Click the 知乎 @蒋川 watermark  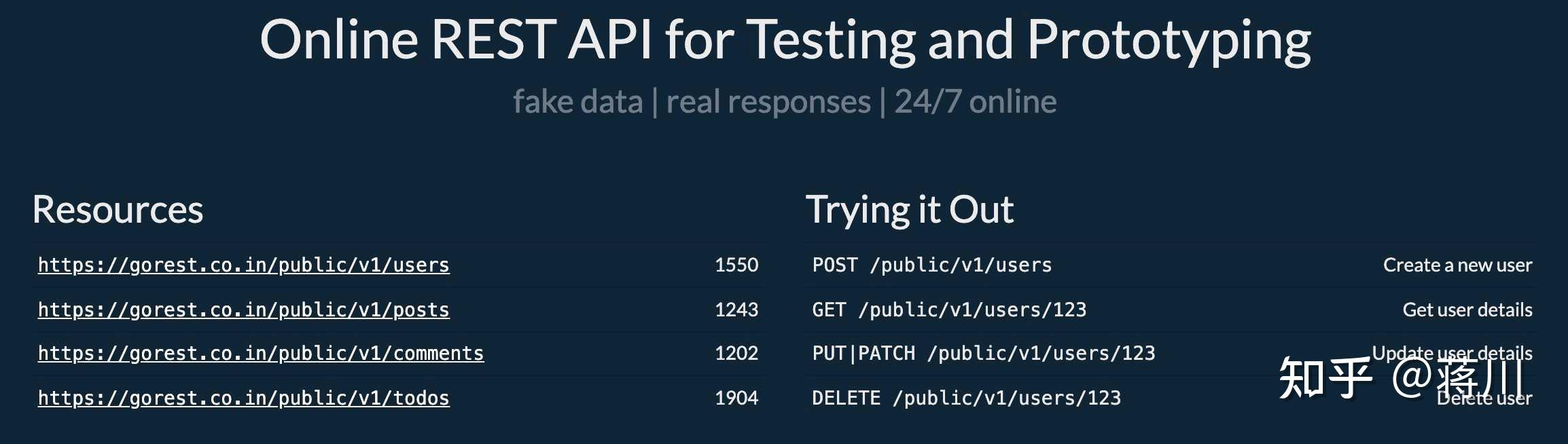pos(1400,375)
